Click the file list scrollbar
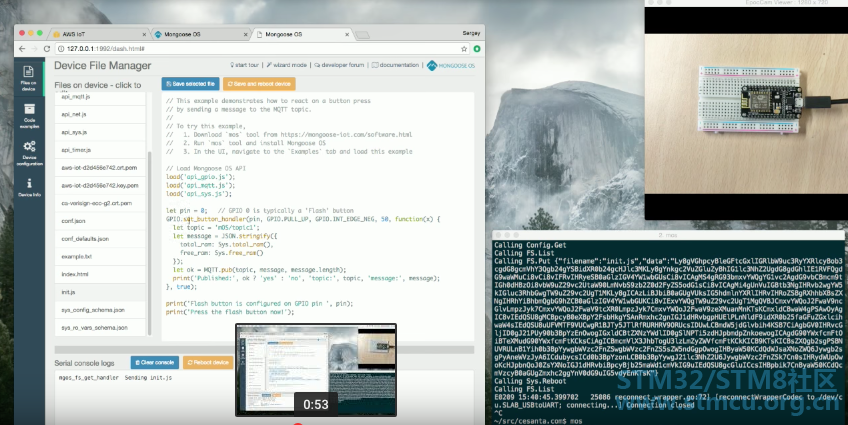 149,243
